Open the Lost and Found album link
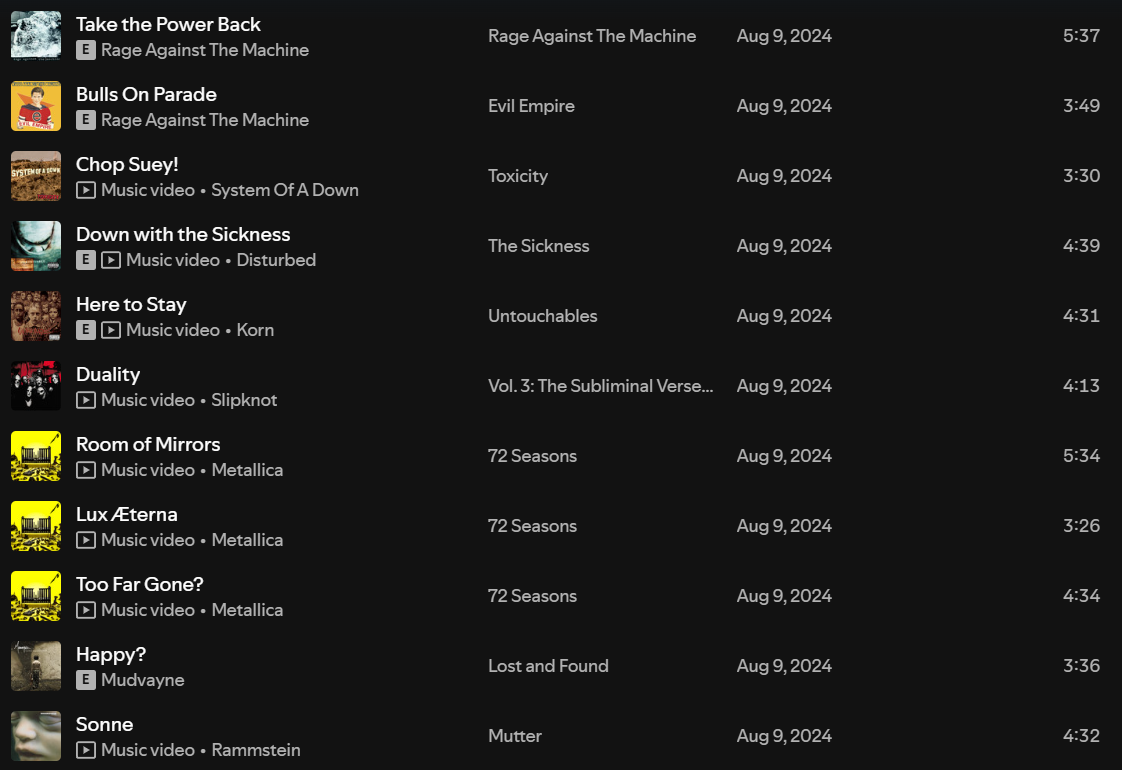The width and height of the screenshot is (1122, 770). (x=548, y=666)
